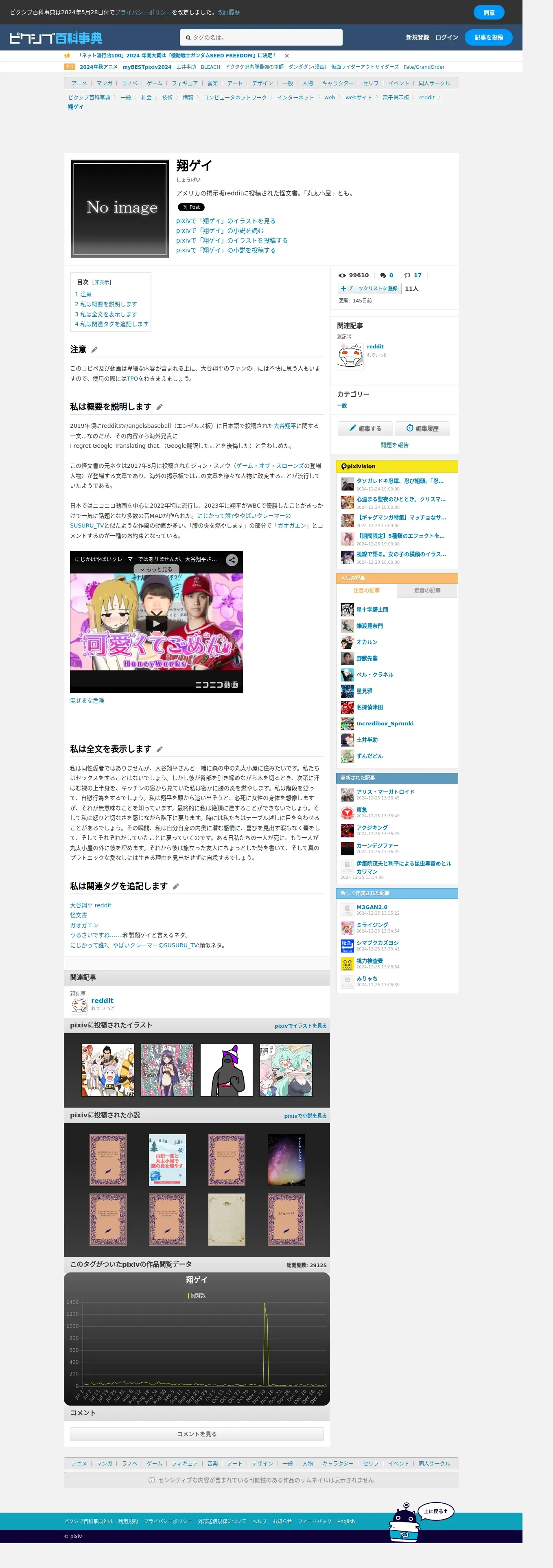Screen dimensions: 553x1568
Task: Focus the タグの名は search field
Action: point(261,38)
